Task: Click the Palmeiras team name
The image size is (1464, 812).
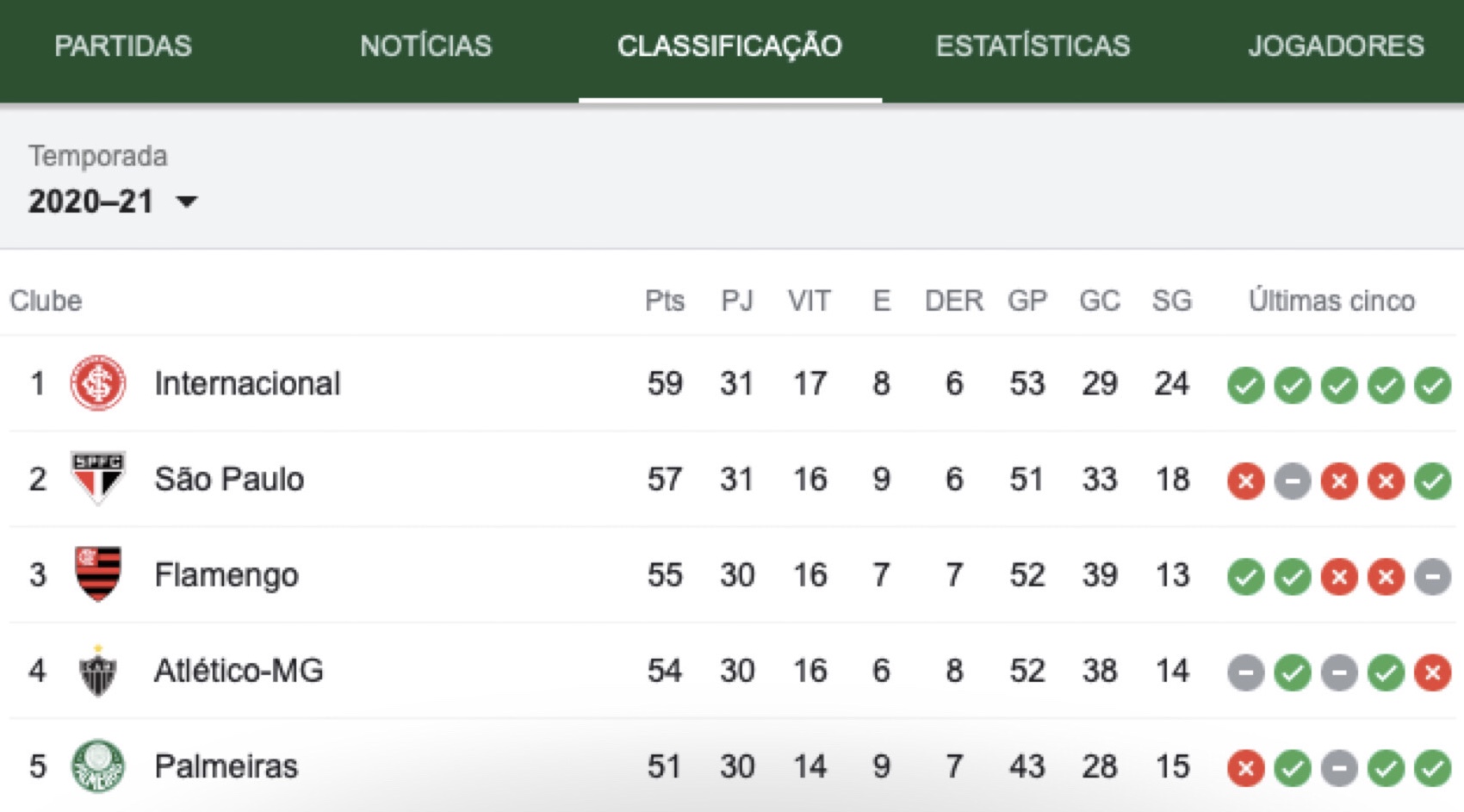Action: 226,766
